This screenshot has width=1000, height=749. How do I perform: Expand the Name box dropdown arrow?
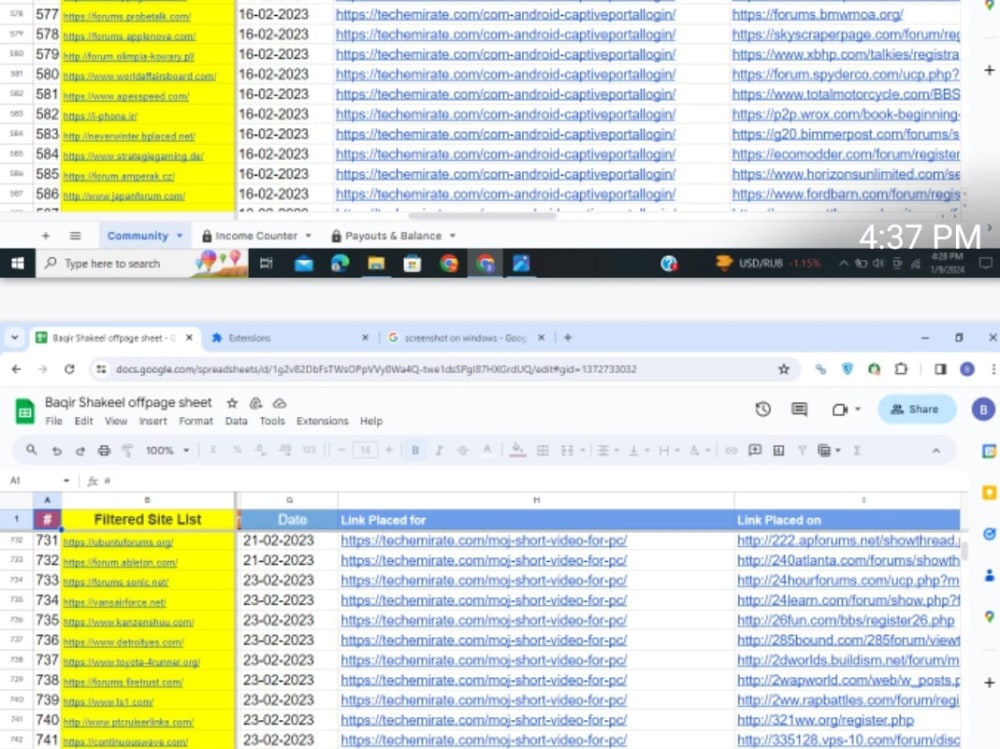tap(66, 480)
